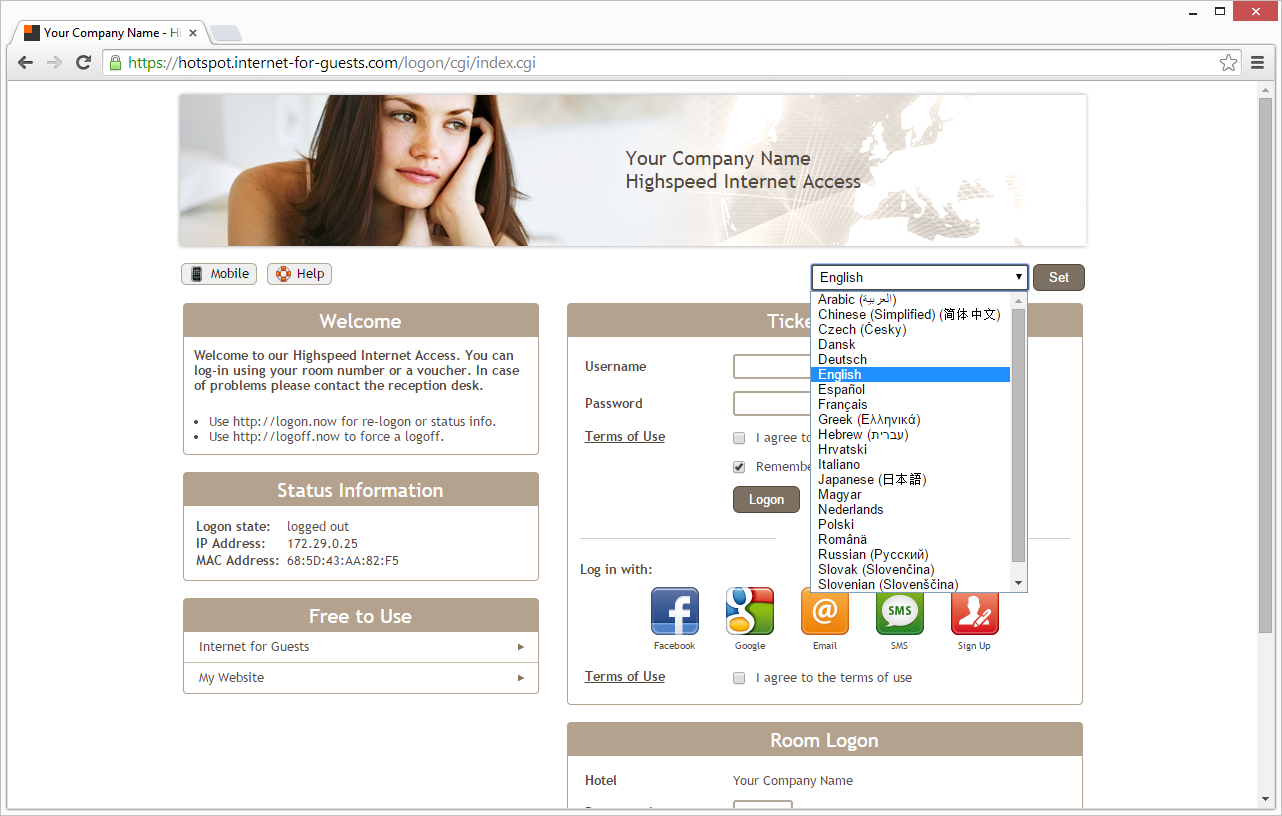Submit the Logon button
The image size is (1282, 816).
(766, 500)
